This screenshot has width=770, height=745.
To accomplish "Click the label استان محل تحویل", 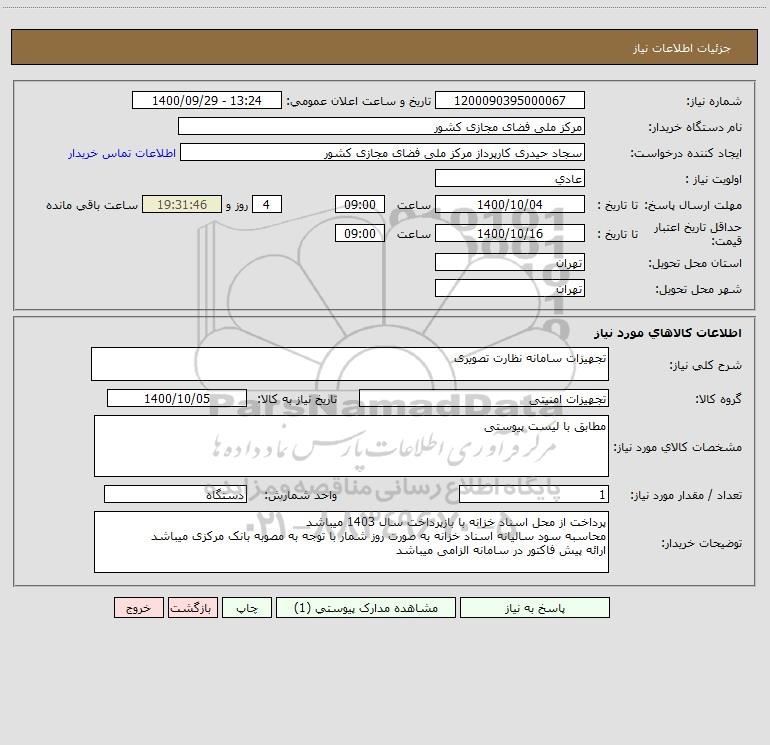I will click(x=695, y=264).
